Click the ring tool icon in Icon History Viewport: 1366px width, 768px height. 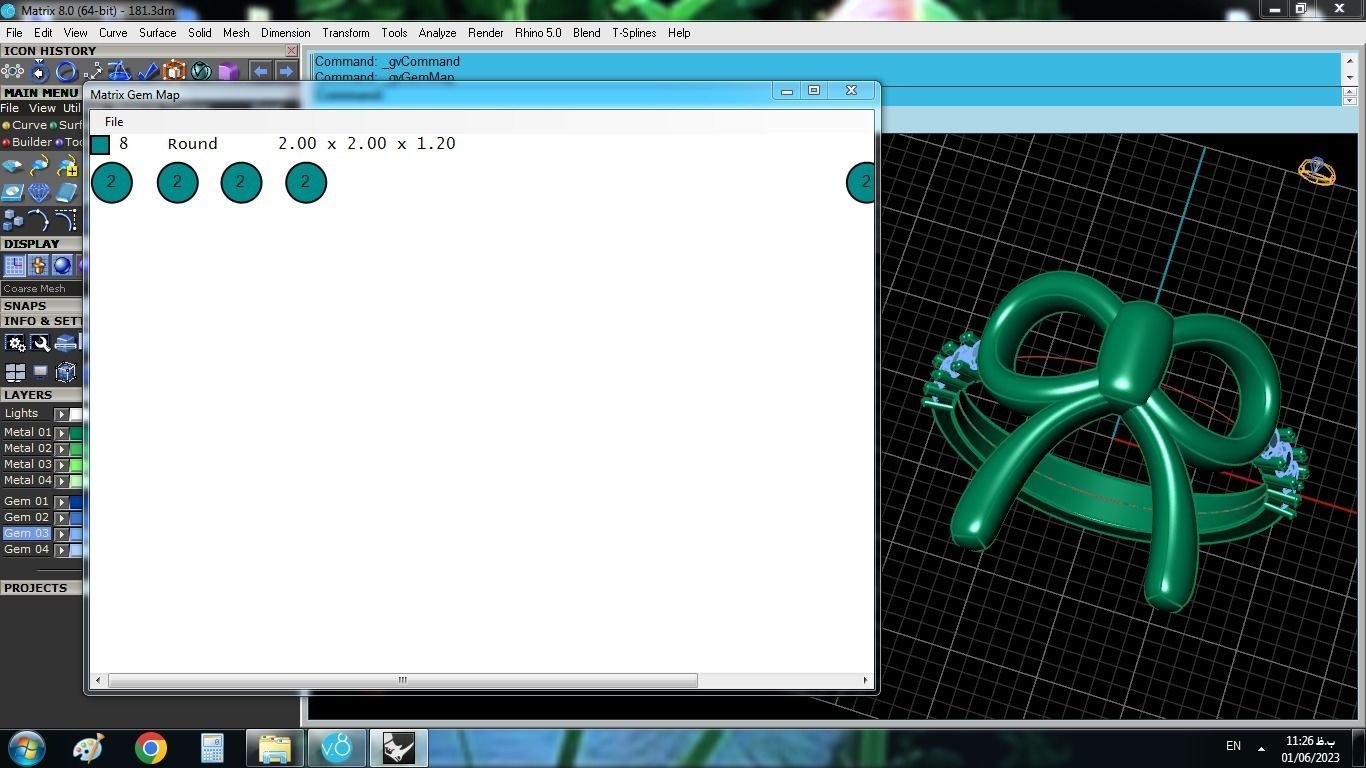coord(40,71)
